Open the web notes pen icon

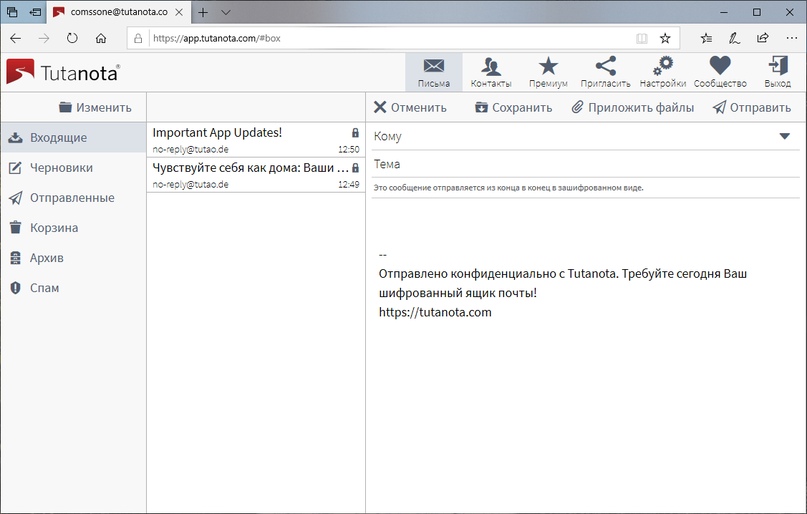tap(734, 38)
